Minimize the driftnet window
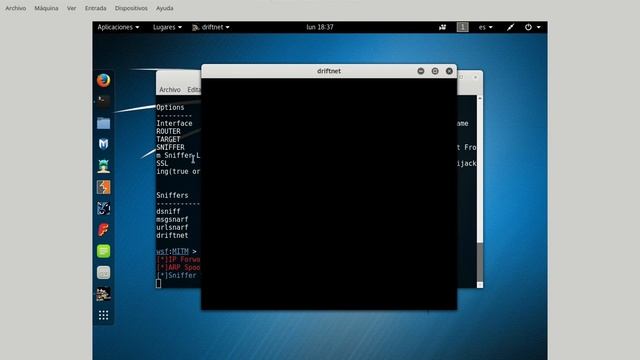The image size is (640, 360). (x=421, y=71)
